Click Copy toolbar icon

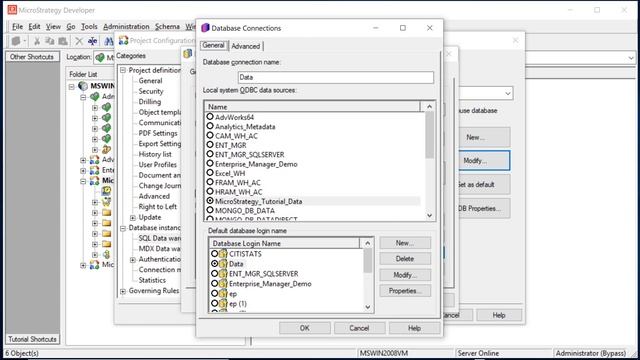(x=49, y=41)
